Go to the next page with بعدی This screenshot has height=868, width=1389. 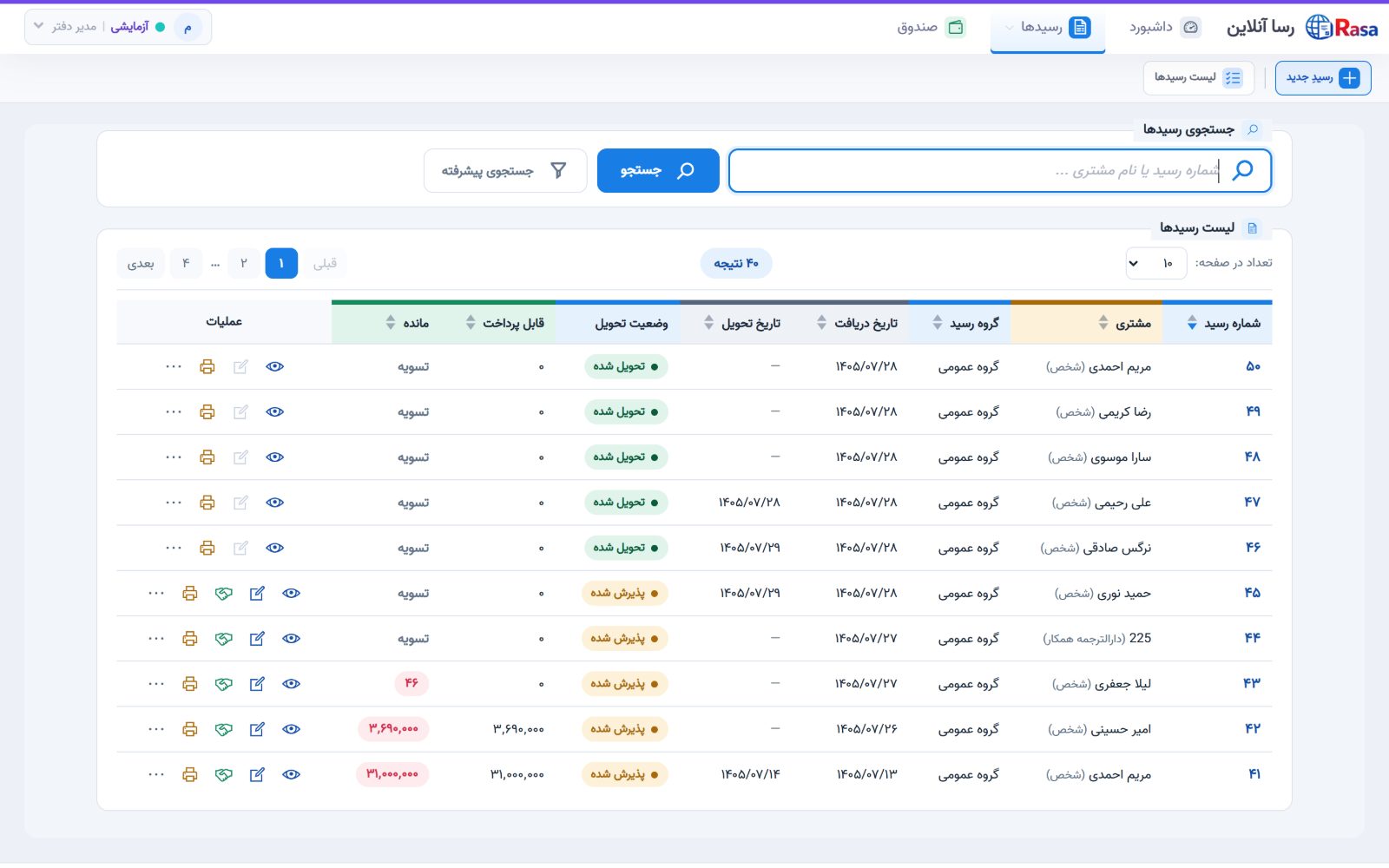pyautogui.click(x=141, y=263)
